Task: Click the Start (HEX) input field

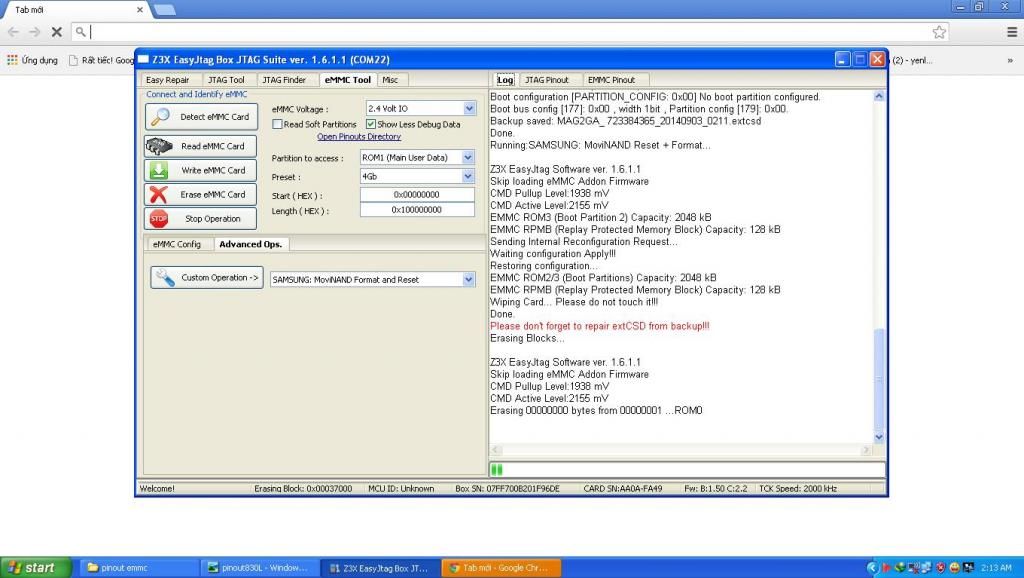Action: coord(417,195)
